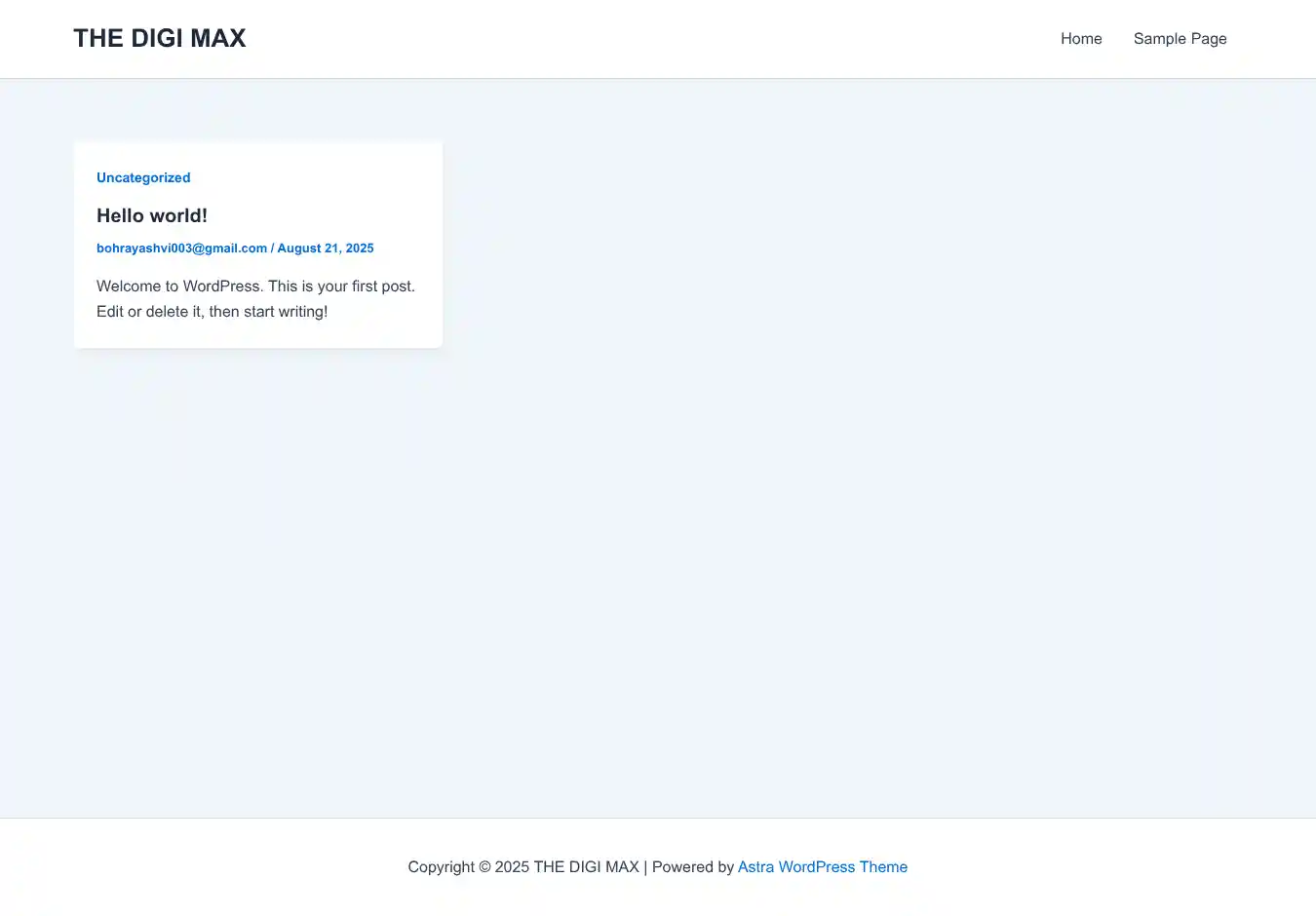Visit the Astra WordPress Theme link

822,867
